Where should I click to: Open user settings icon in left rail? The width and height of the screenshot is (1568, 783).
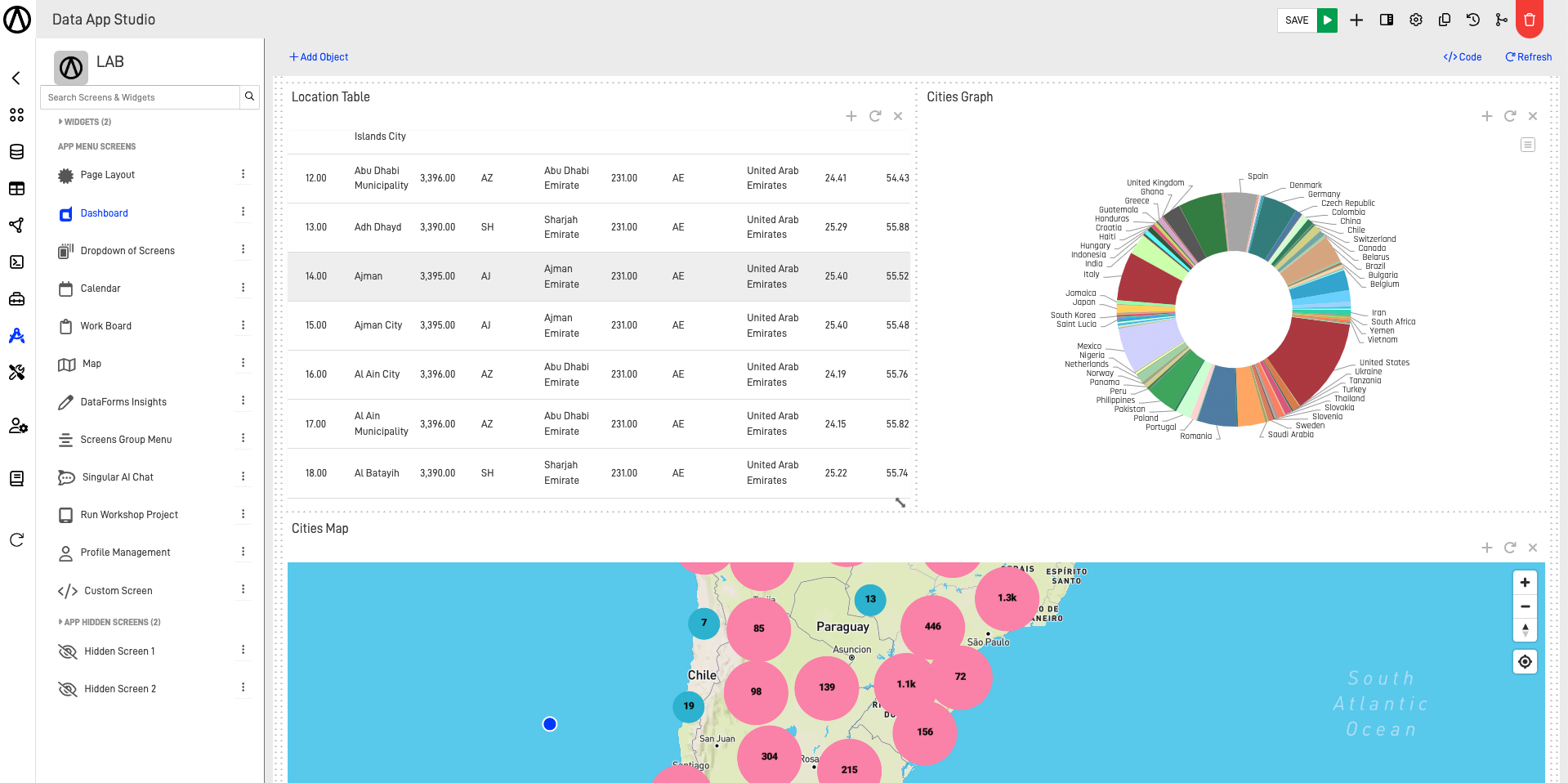(18, 426)
